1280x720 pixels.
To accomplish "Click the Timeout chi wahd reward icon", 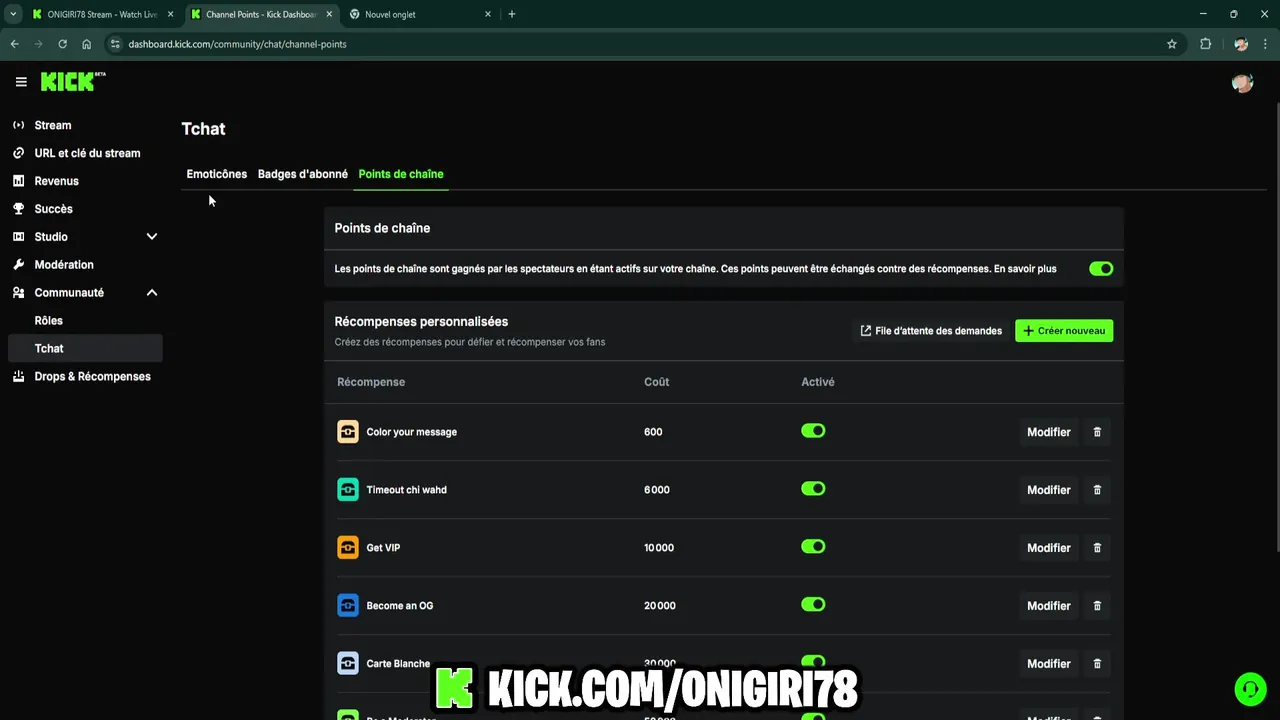I will tap(348, 490).
